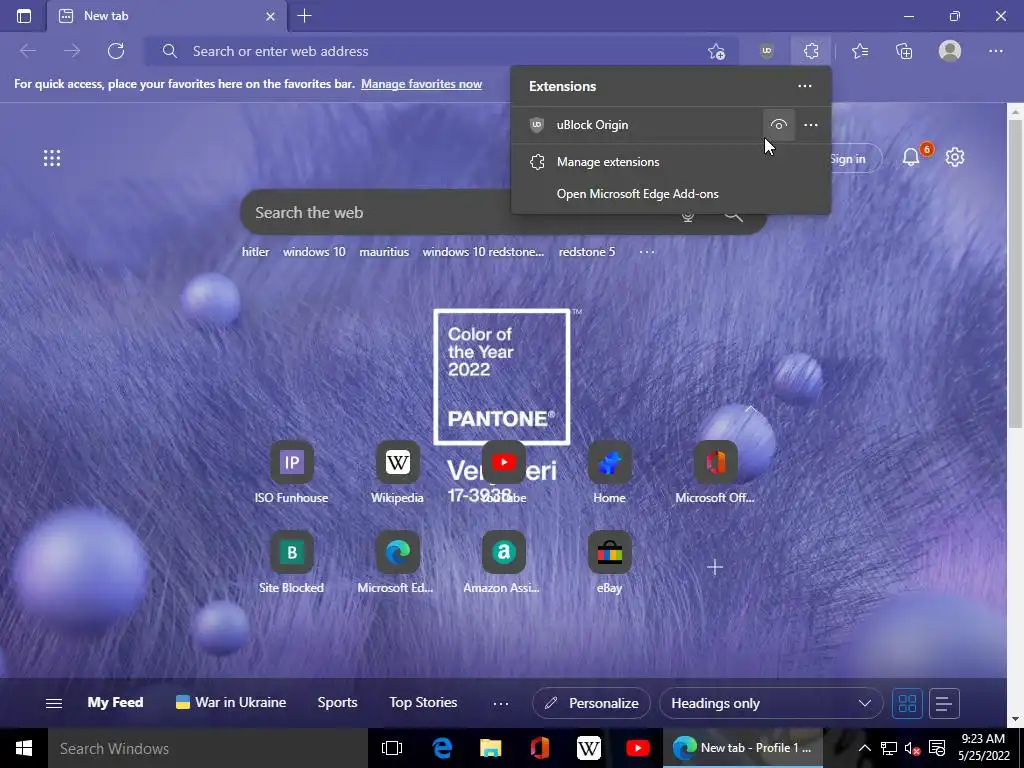
Task: Add this page to favorites star icon
Action: pyautogui.click(x=716, y=51)
